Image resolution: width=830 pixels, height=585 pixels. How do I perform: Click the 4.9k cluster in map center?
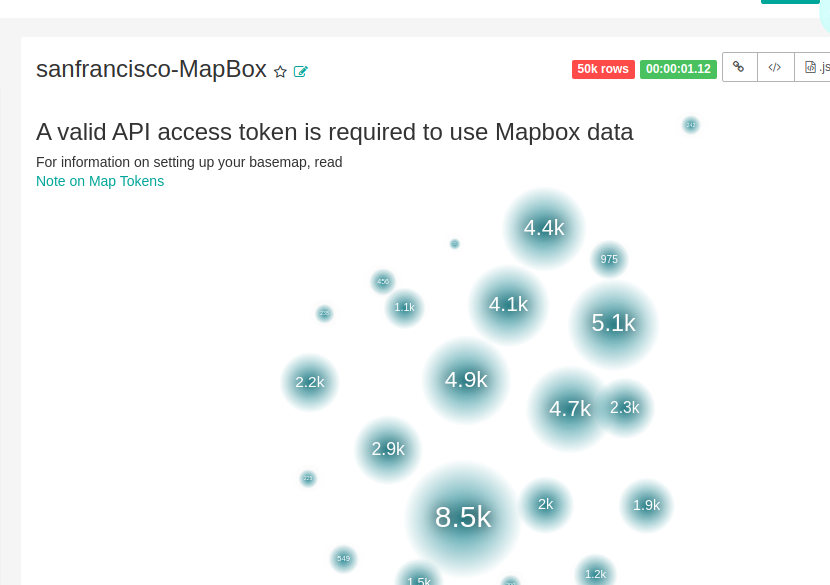(465, 380)
